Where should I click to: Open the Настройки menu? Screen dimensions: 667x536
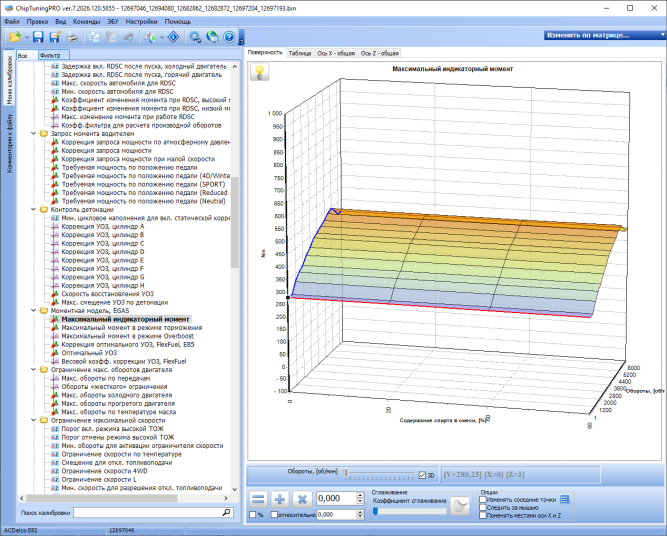click(x=141, y=21)
